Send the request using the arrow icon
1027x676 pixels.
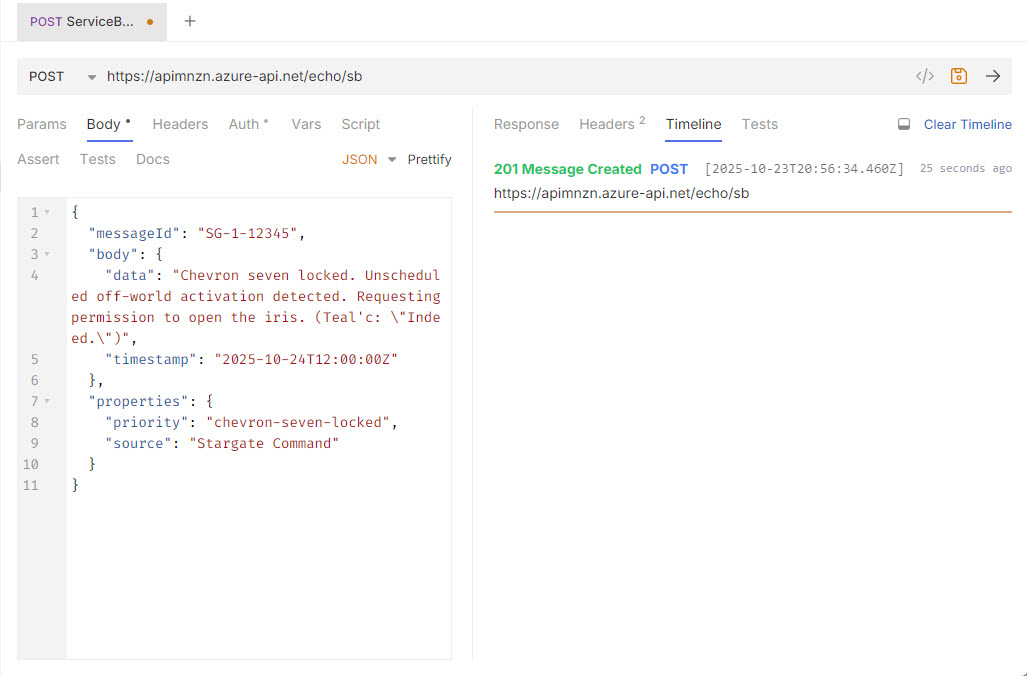coord(993,76)
